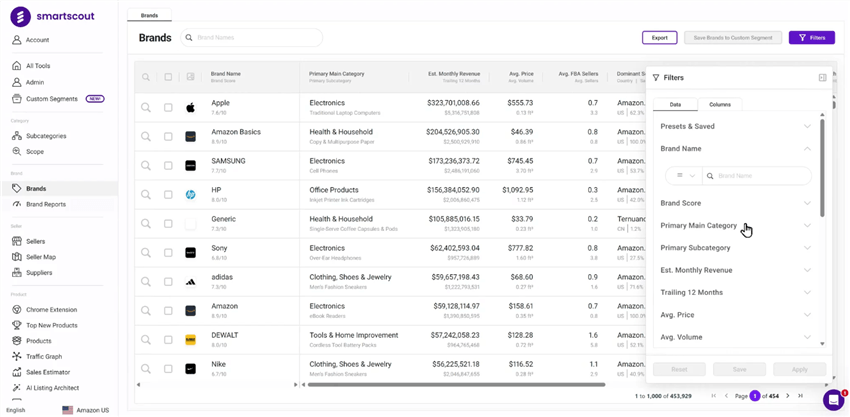Collapse the Filters panel side icon
Screen dimensions: 850x417
[x=822, y=78]
